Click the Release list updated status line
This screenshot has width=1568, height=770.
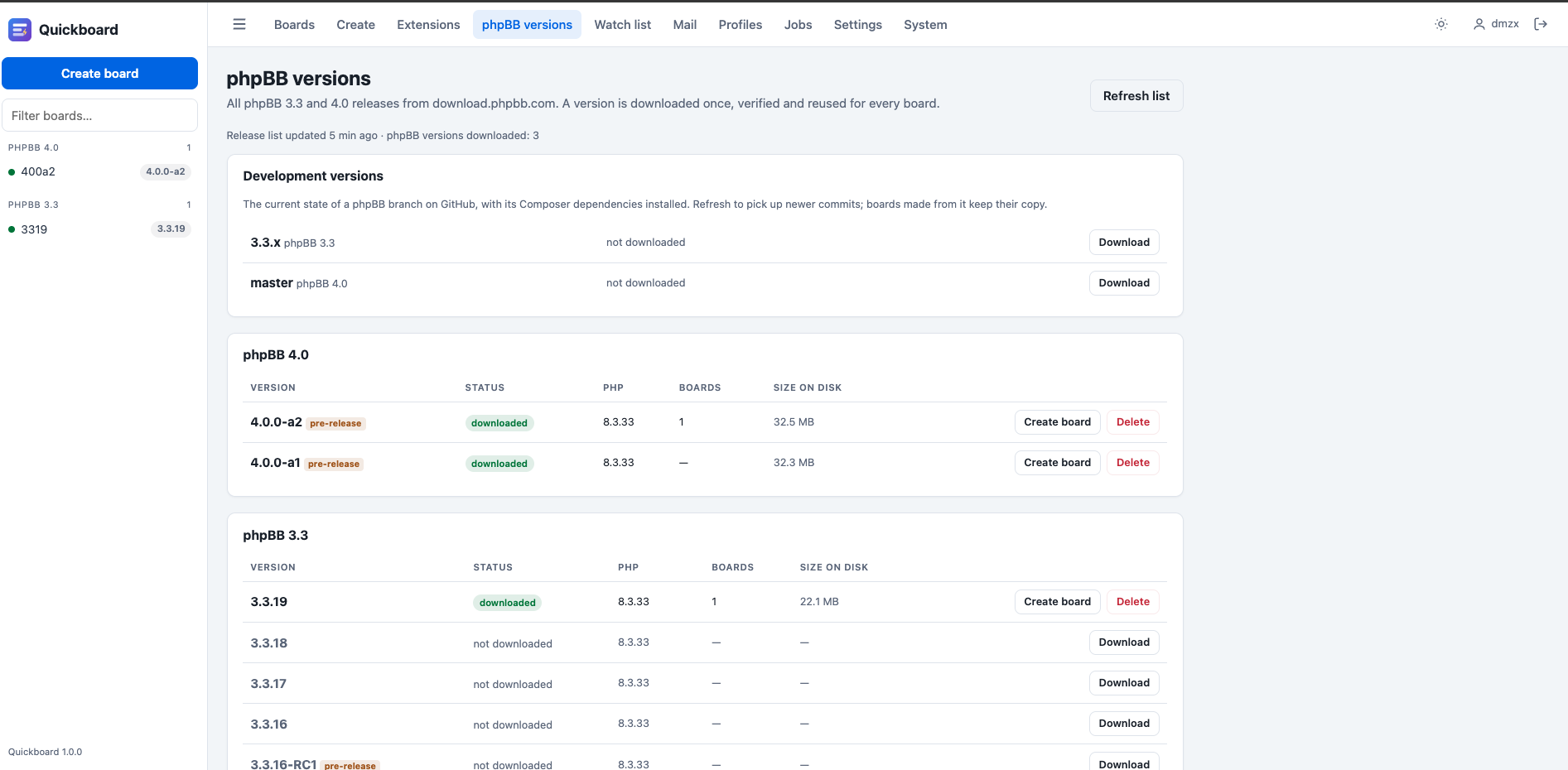(383, 136)
